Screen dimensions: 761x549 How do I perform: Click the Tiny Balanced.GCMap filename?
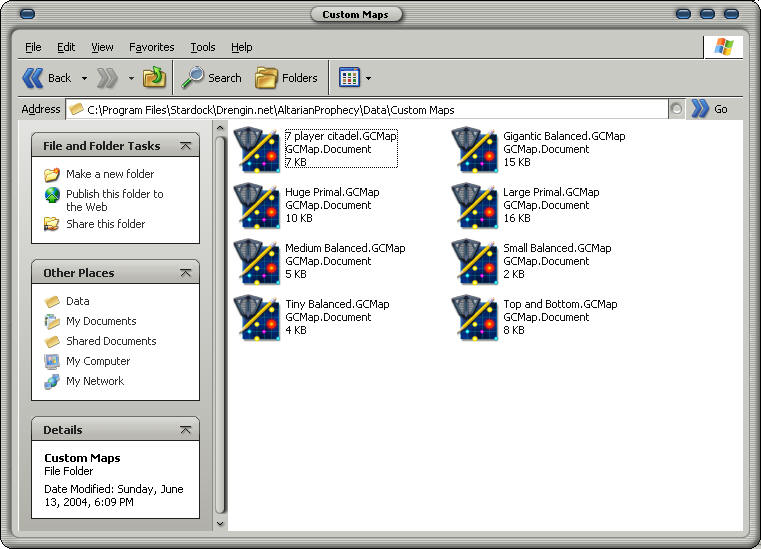click(337, 304)
